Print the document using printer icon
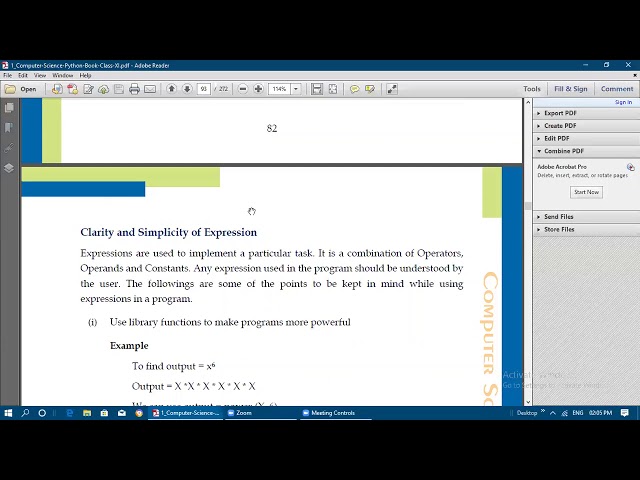Viewport: 640px width, 480px height. [x=134, y=89]
